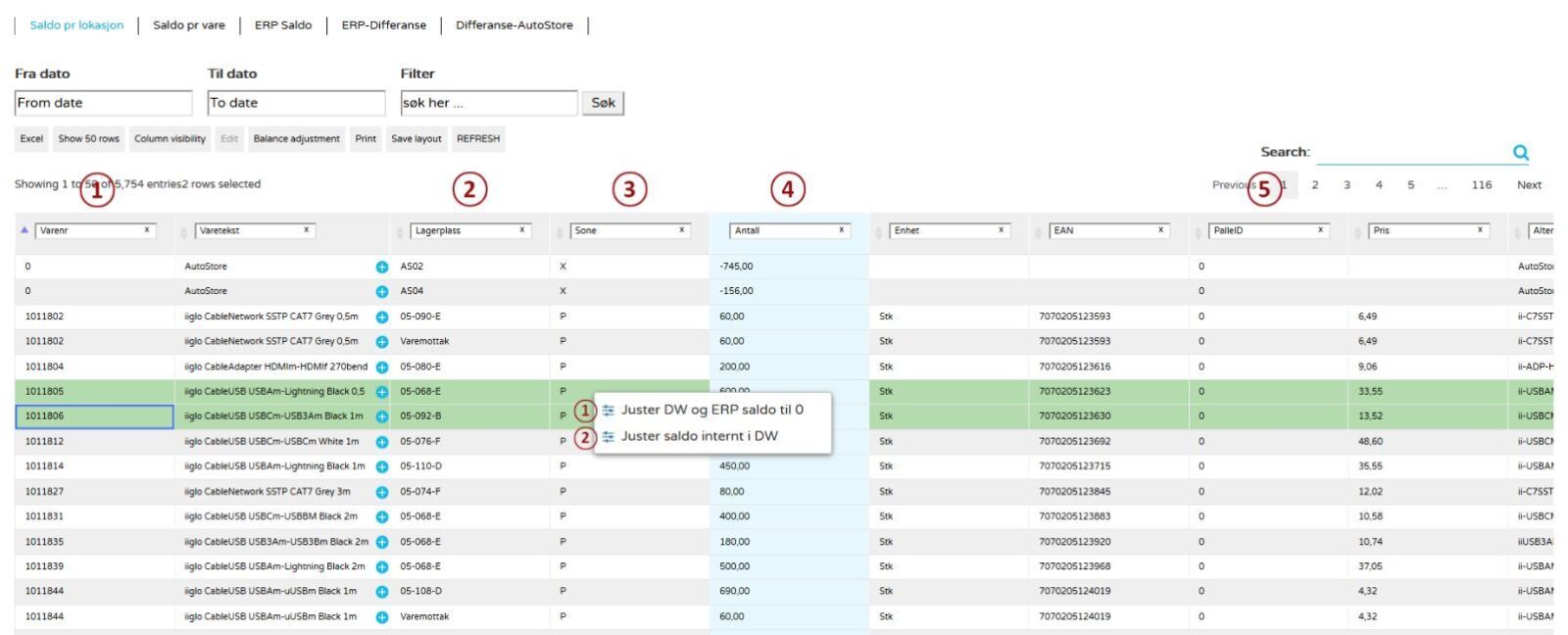The height and width of the screenshot is (635, 1568).
Task: Click the plus icon for the 05-080-E row
Action: pyautogui.click(x=381, y=366)
